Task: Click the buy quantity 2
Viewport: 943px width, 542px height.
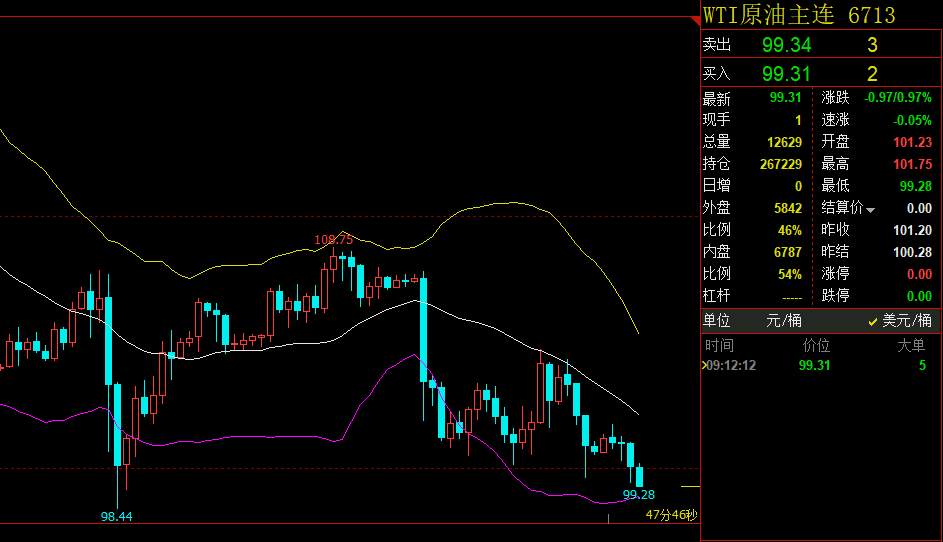Action: [x=872, y=74]
